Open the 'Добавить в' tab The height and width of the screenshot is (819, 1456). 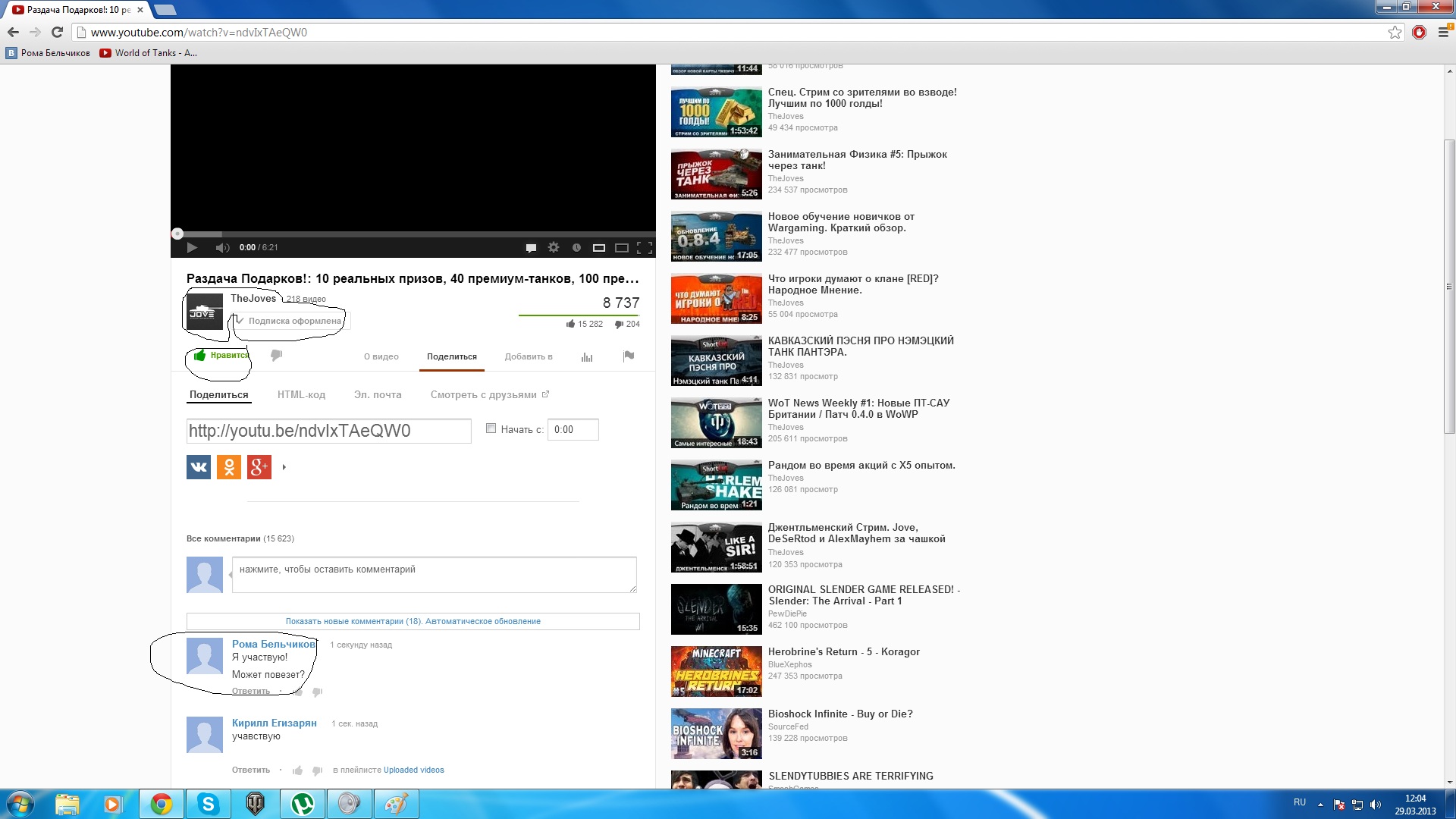pyautogui.click(x=529, y=356)
